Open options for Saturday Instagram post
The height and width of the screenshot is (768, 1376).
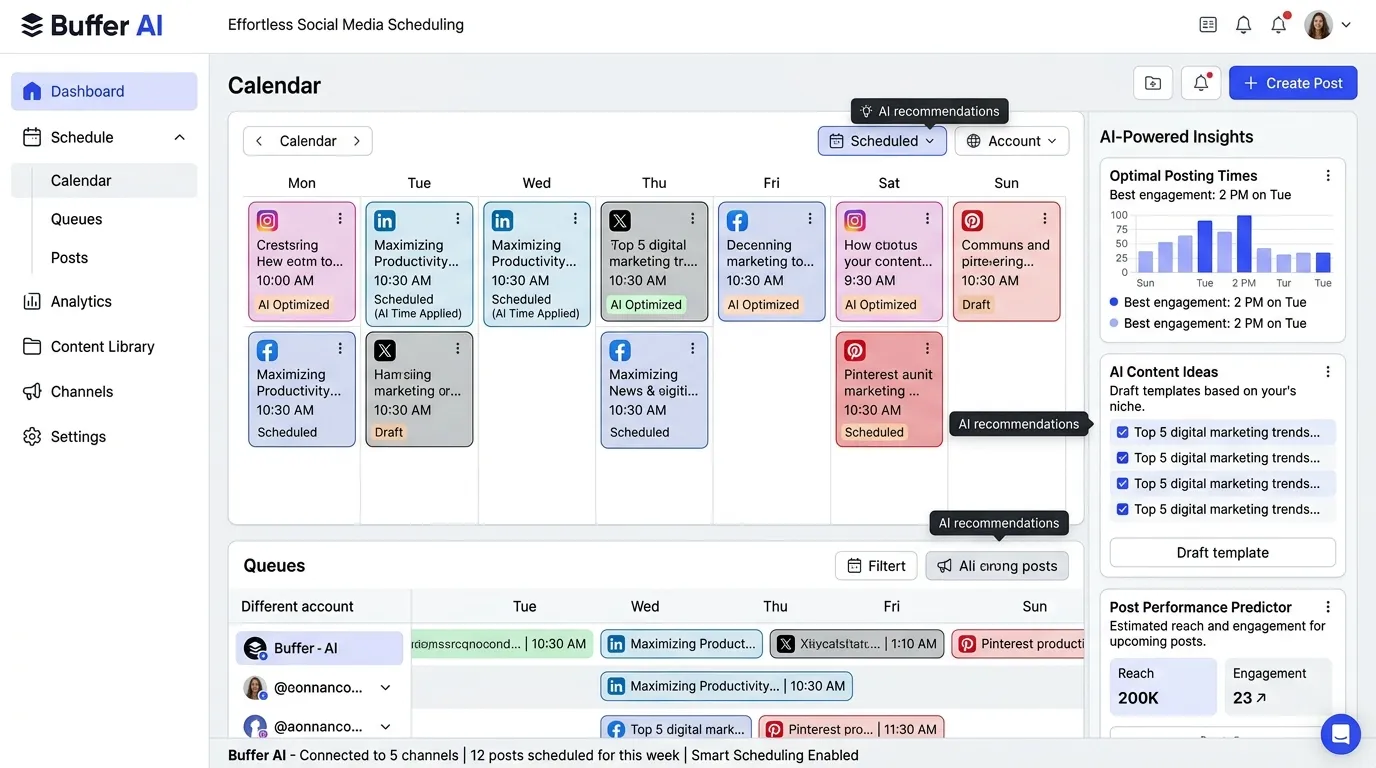pos(928,219)
